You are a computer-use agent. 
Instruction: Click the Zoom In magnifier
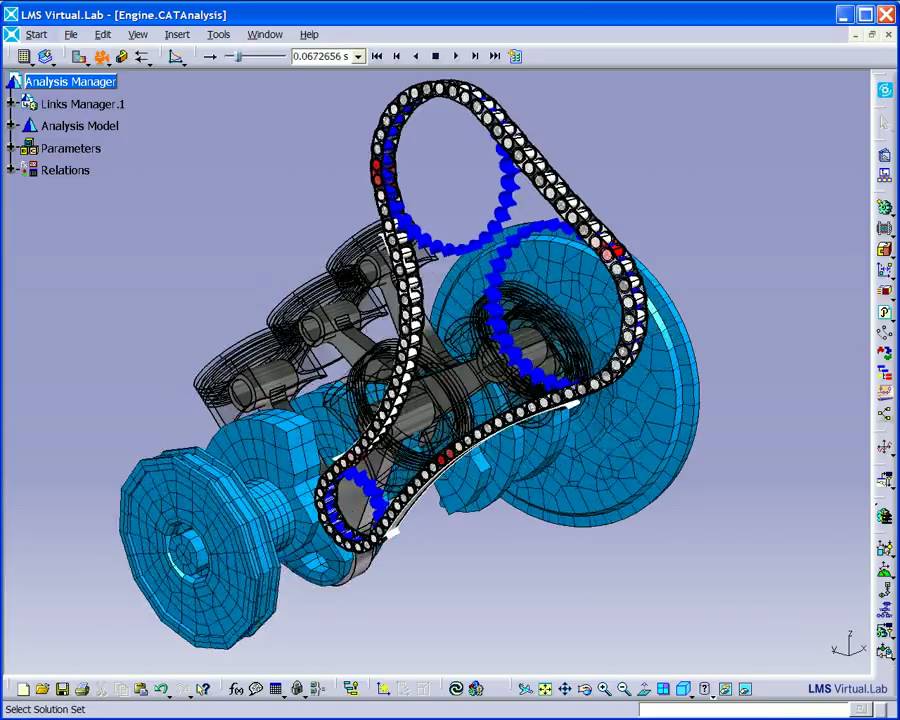click(604, 688)
